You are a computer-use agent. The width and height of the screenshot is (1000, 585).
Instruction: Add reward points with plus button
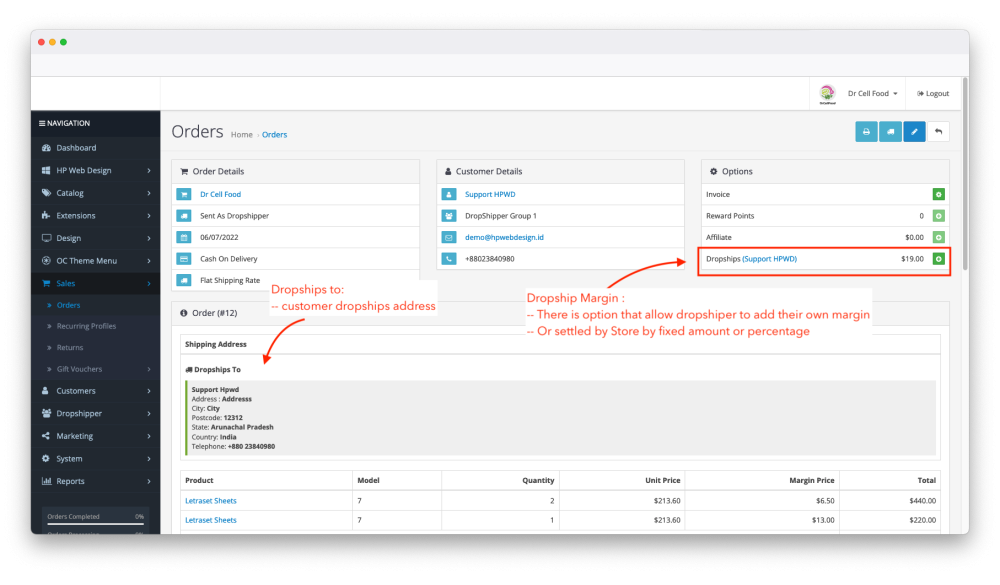938,216
